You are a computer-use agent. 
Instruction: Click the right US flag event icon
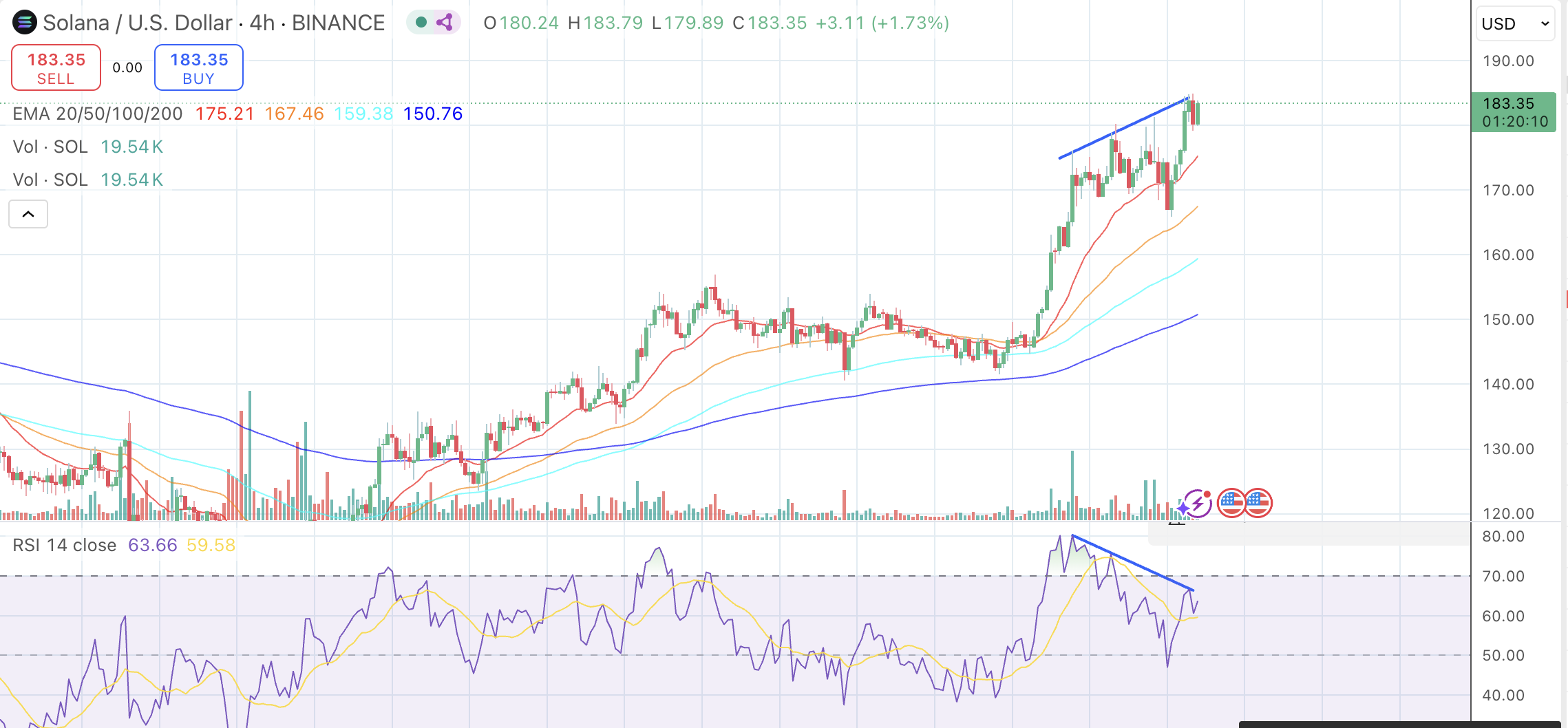1258,503
